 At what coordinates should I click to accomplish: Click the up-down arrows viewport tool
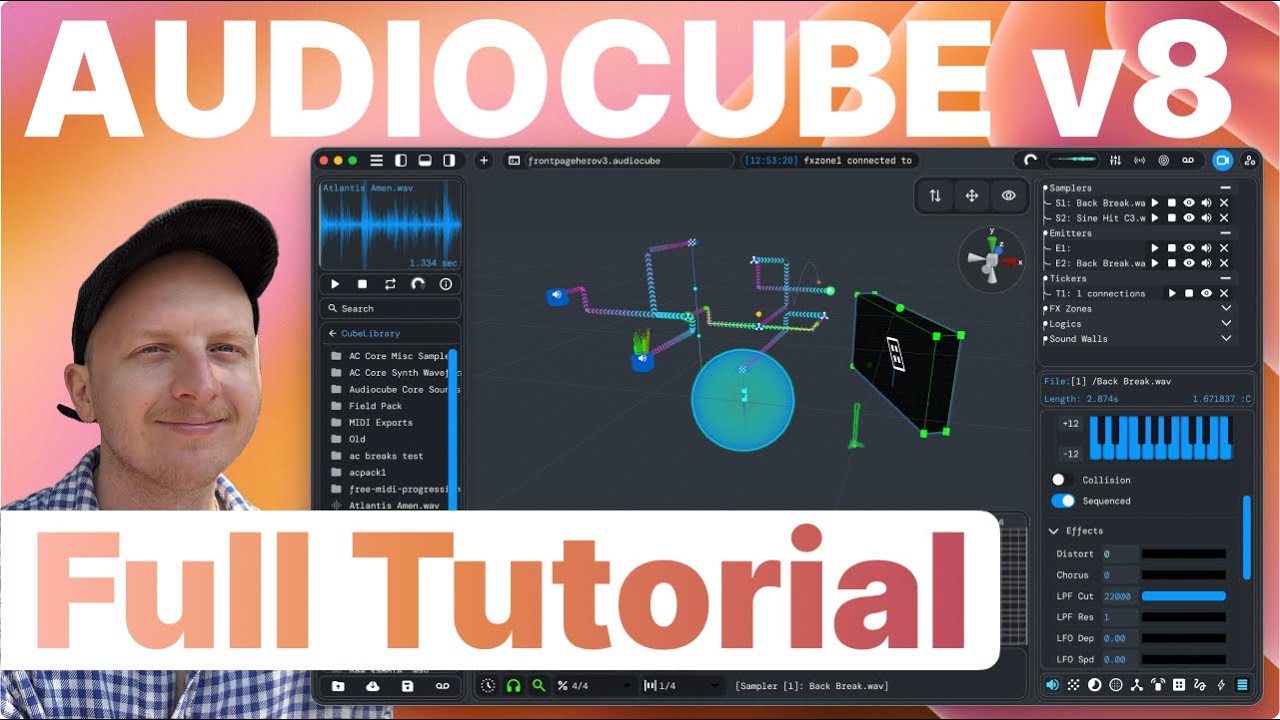coord(935,196)
